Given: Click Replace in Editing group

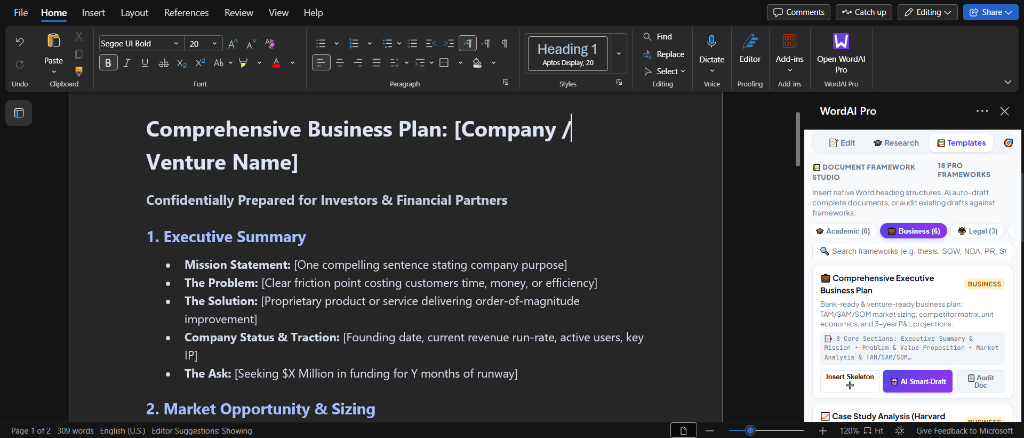Looking at the screenshot, I should pos(664,54).
